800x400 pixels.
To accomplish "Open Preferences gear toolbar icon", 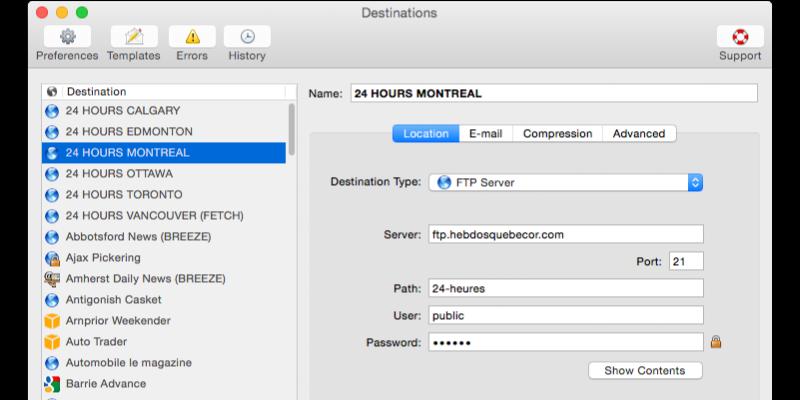I will (67, 37).
